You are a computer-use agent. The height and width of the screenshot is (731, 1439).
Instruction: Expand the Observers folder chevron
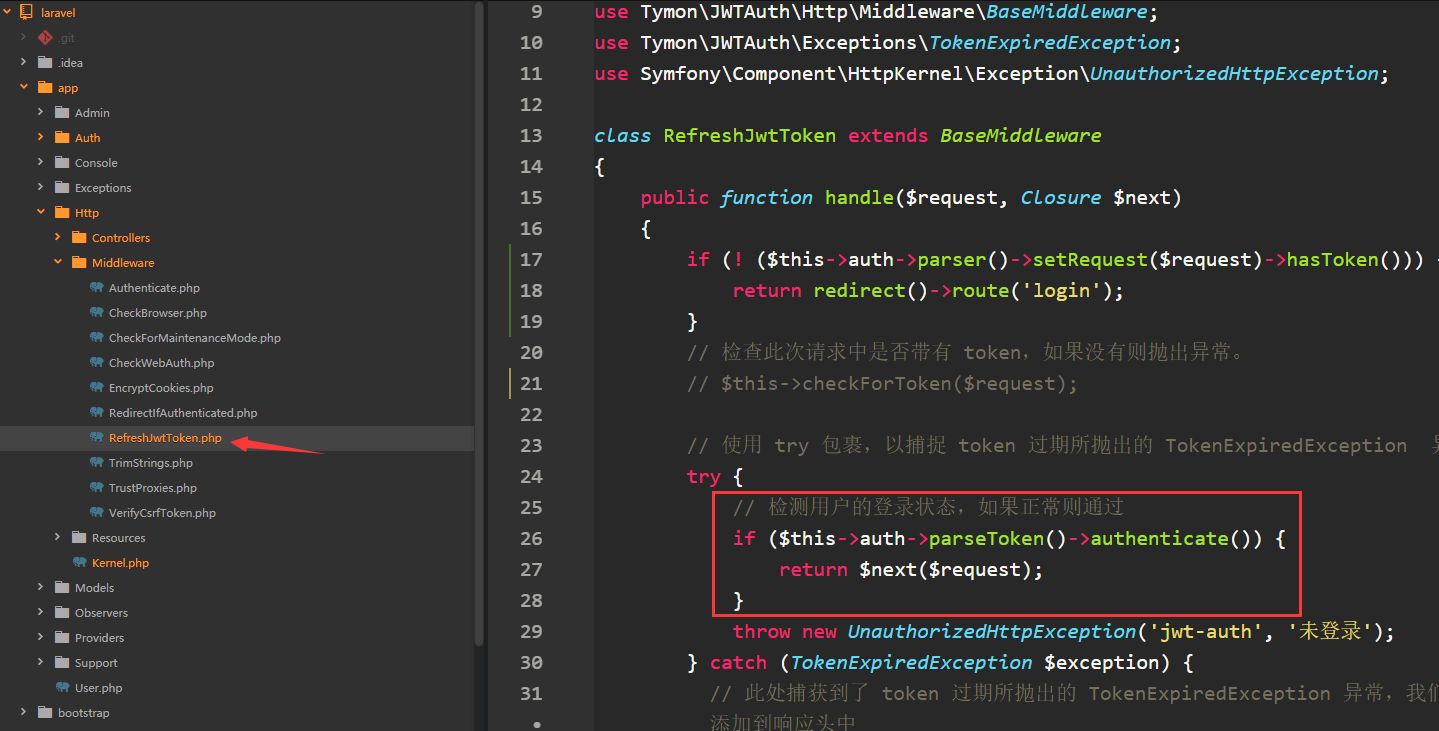pyautogui.click(x=41, y=612)
